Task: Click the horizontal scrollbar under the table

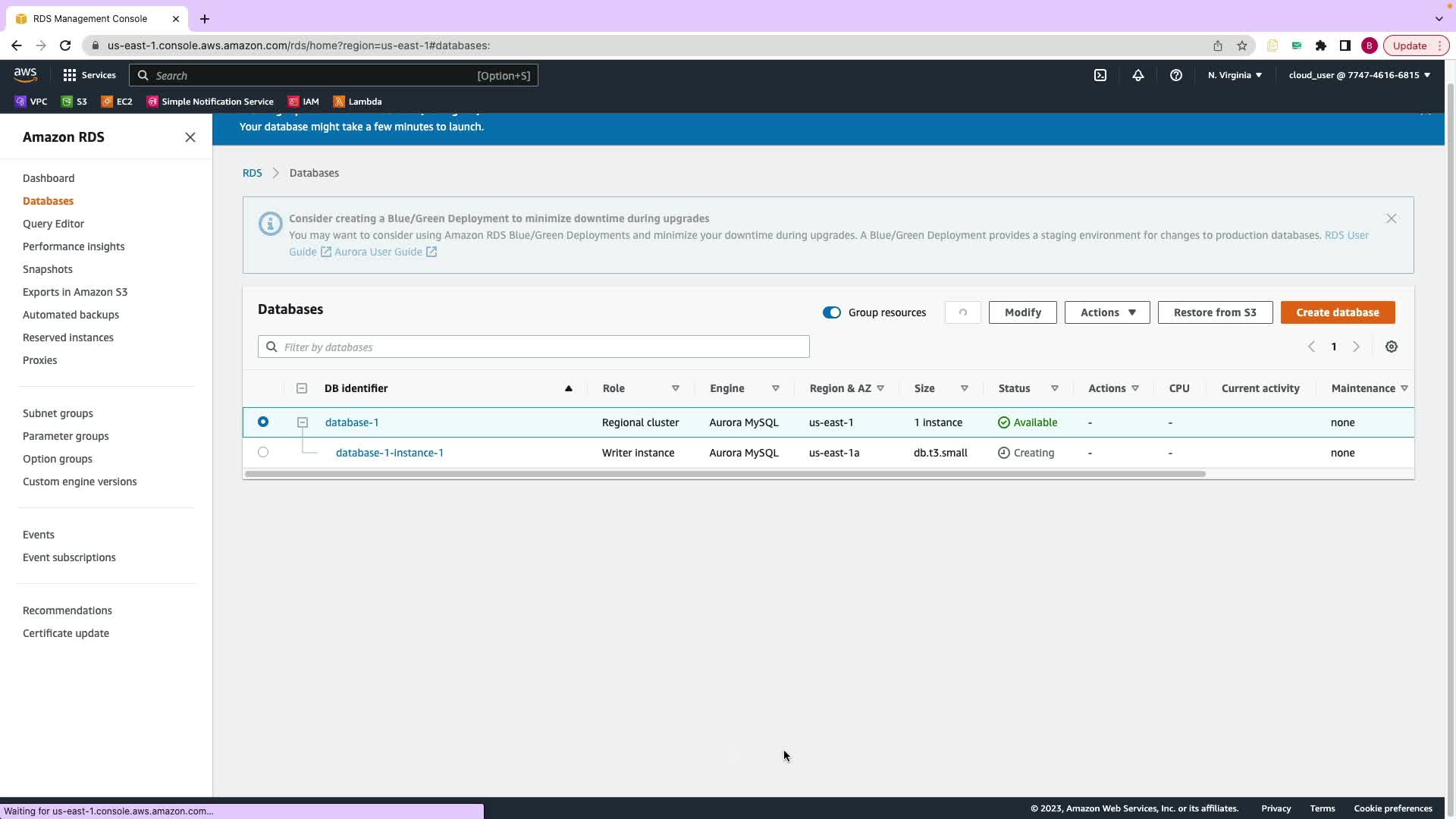Action: point(724,474)
